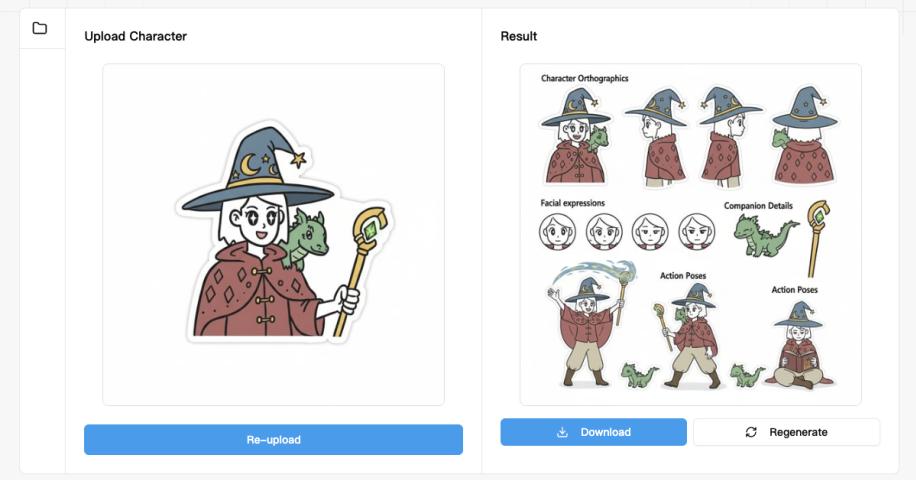Select the front-facing orthographic character view

tap(575, 135)
